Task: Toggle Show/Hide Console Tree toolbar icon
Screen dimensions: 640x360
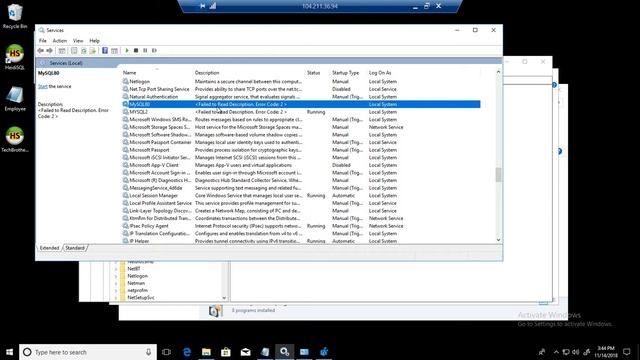Action: 62,51
